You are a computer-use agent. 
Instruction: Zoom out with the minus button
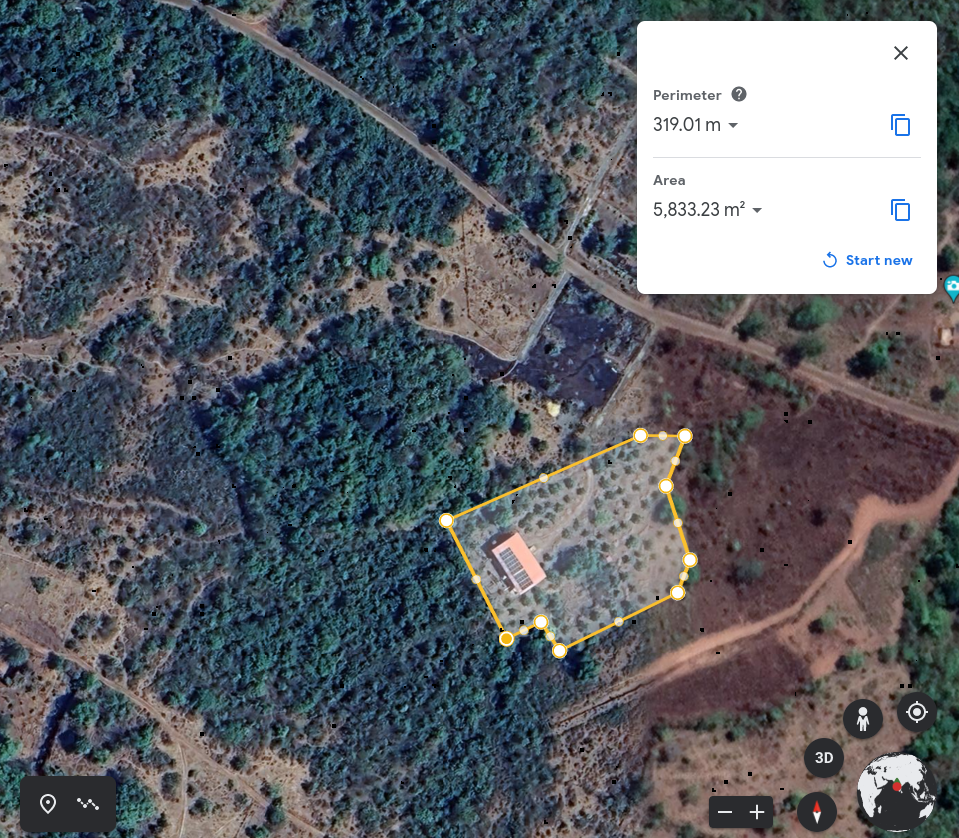(725, 812)
